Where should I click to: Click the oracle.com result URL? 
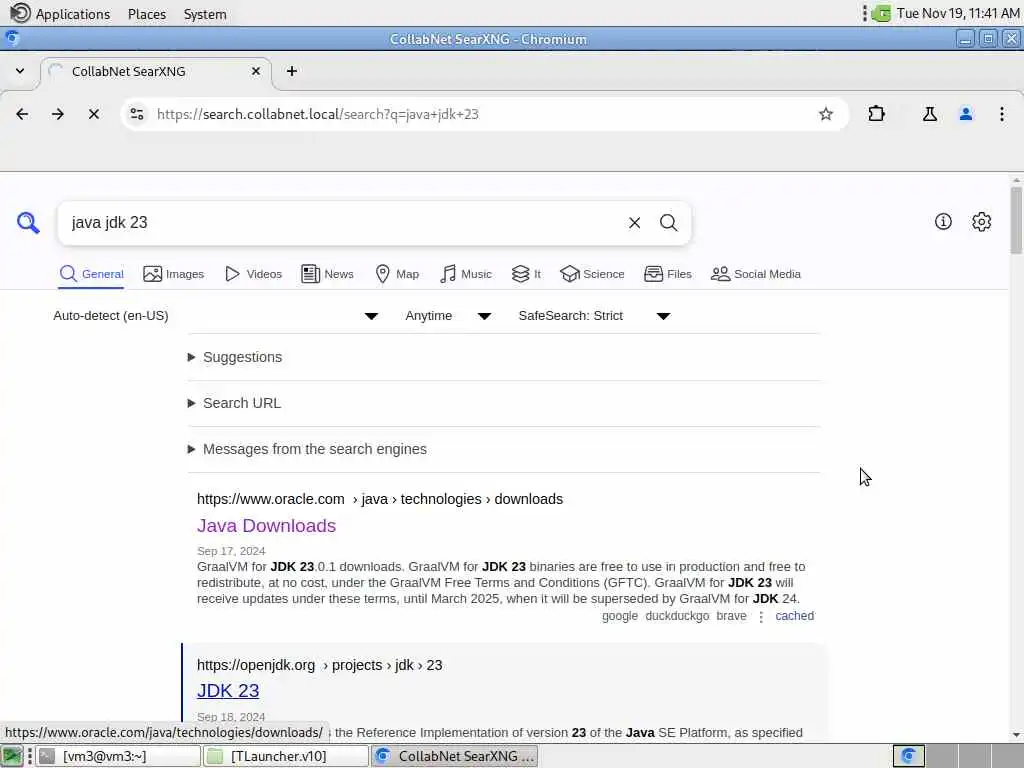click(x=379, y=500)
